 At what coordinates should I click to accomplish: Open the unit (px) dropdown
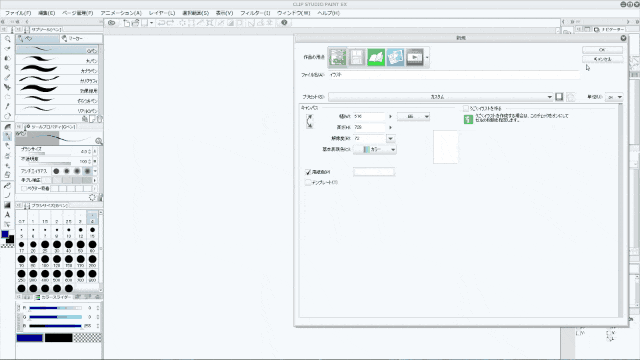click(x=614, y=97)
